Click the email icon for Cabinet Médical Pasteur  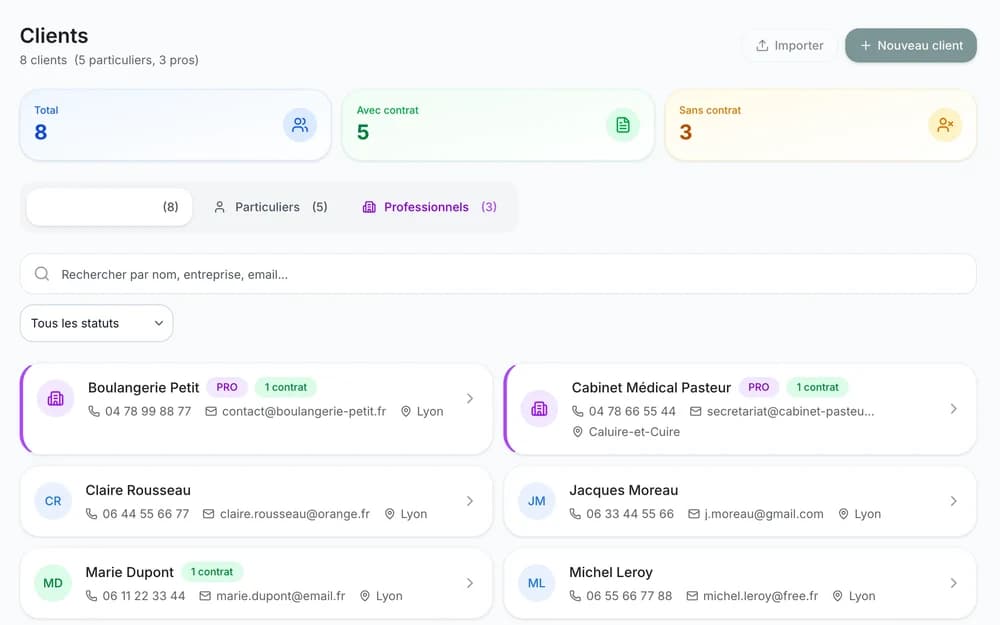[696, 411]
